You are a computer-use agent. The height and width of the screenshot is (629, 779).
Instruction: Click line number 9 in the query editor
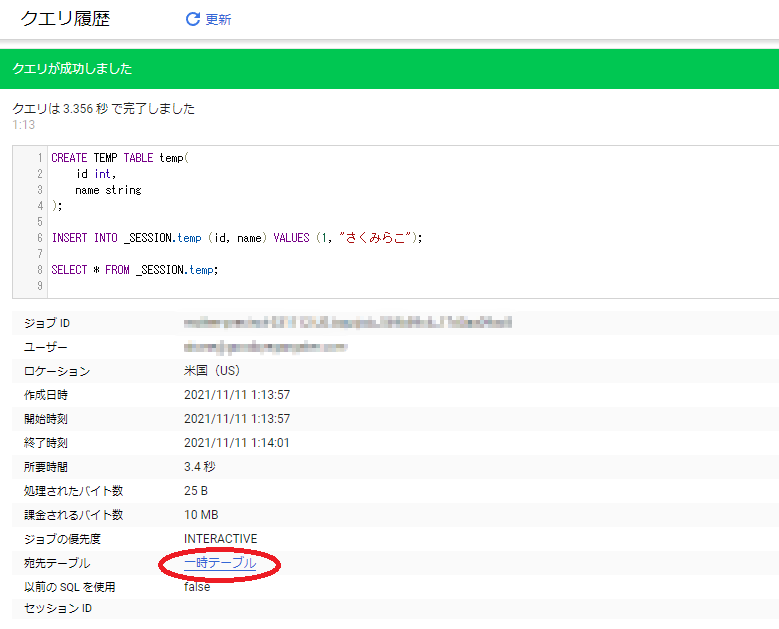point(40,286)
